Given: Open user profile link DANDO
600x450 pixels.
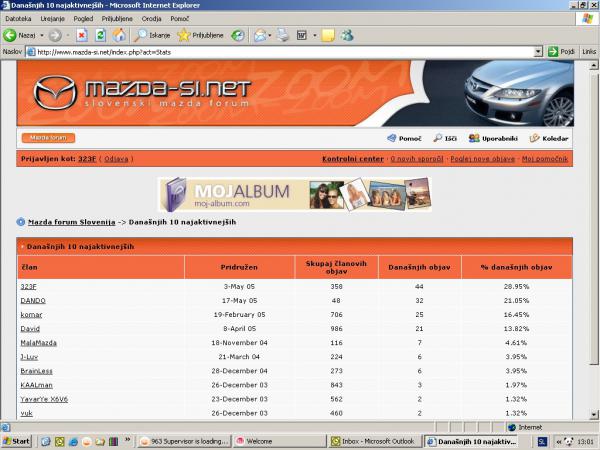Looking at the screenshot, I should [33, 300].
